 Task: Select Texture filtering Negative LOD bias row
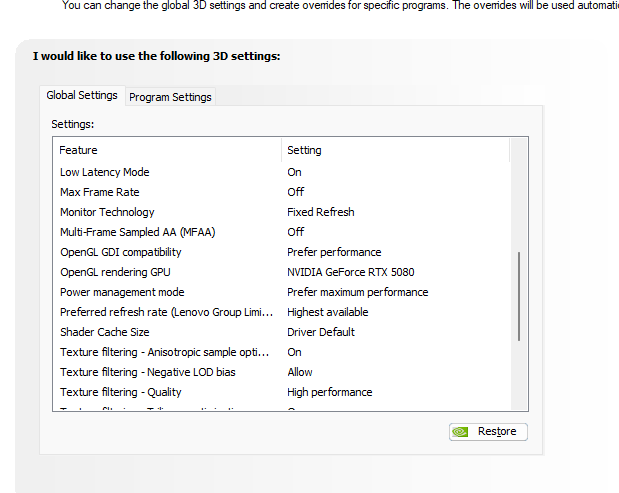coord(281,372)
